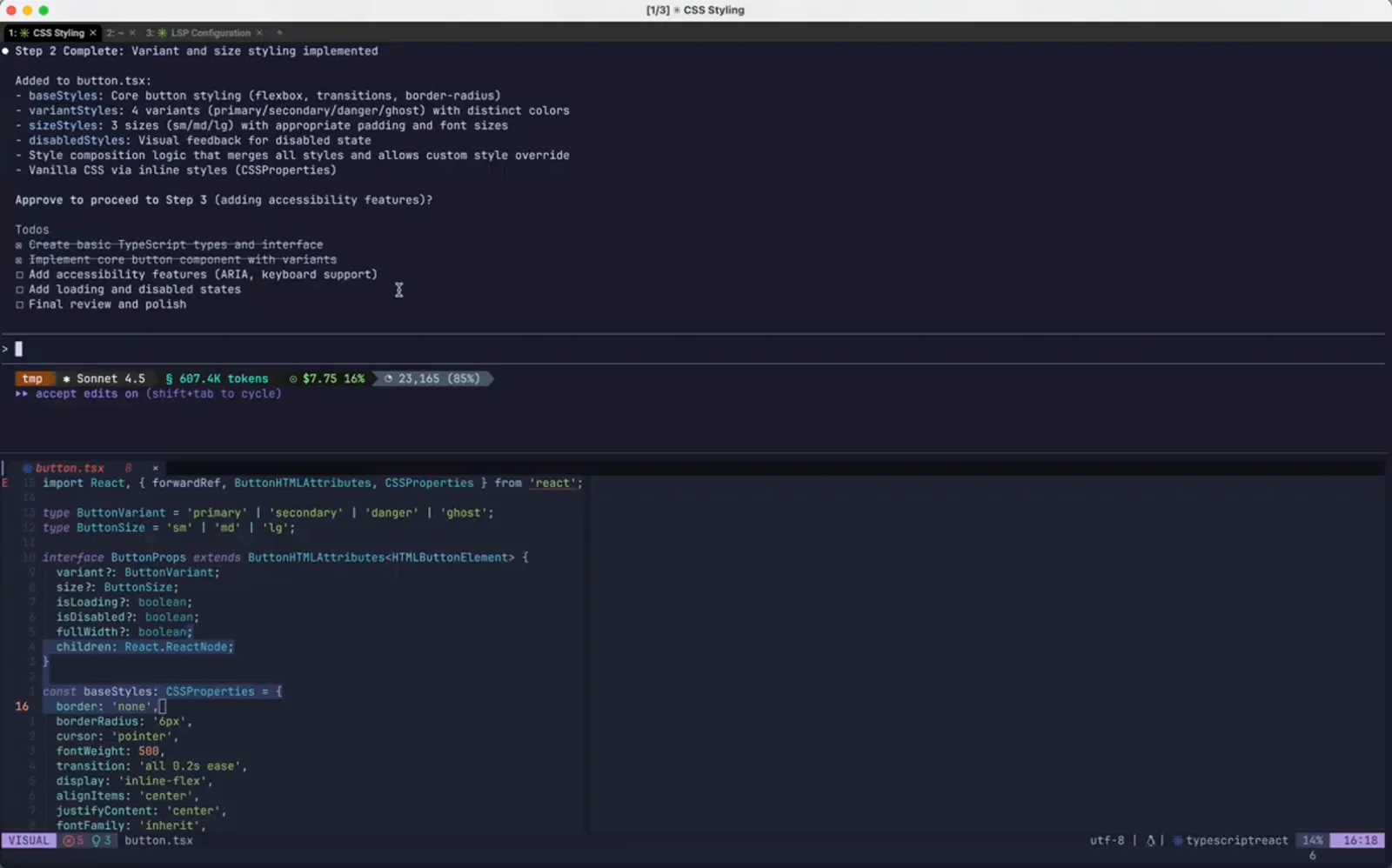This screenshot has height=868, width=1392.
Task: Click the bullet dot before Step 2 Complete
Action: click(x=5, y=51)
